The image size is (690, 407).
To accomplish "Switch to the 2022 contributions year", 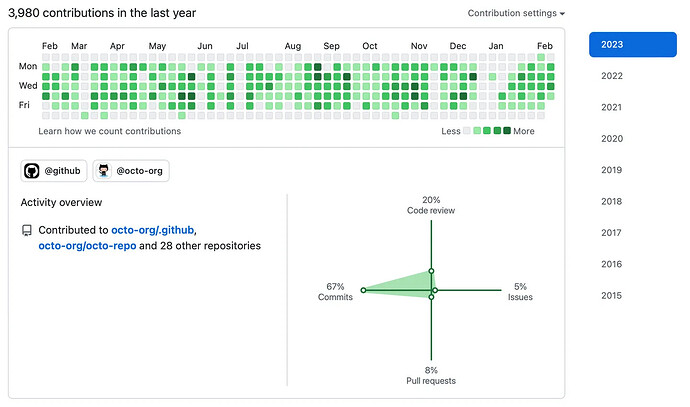I will click(612, 76).
